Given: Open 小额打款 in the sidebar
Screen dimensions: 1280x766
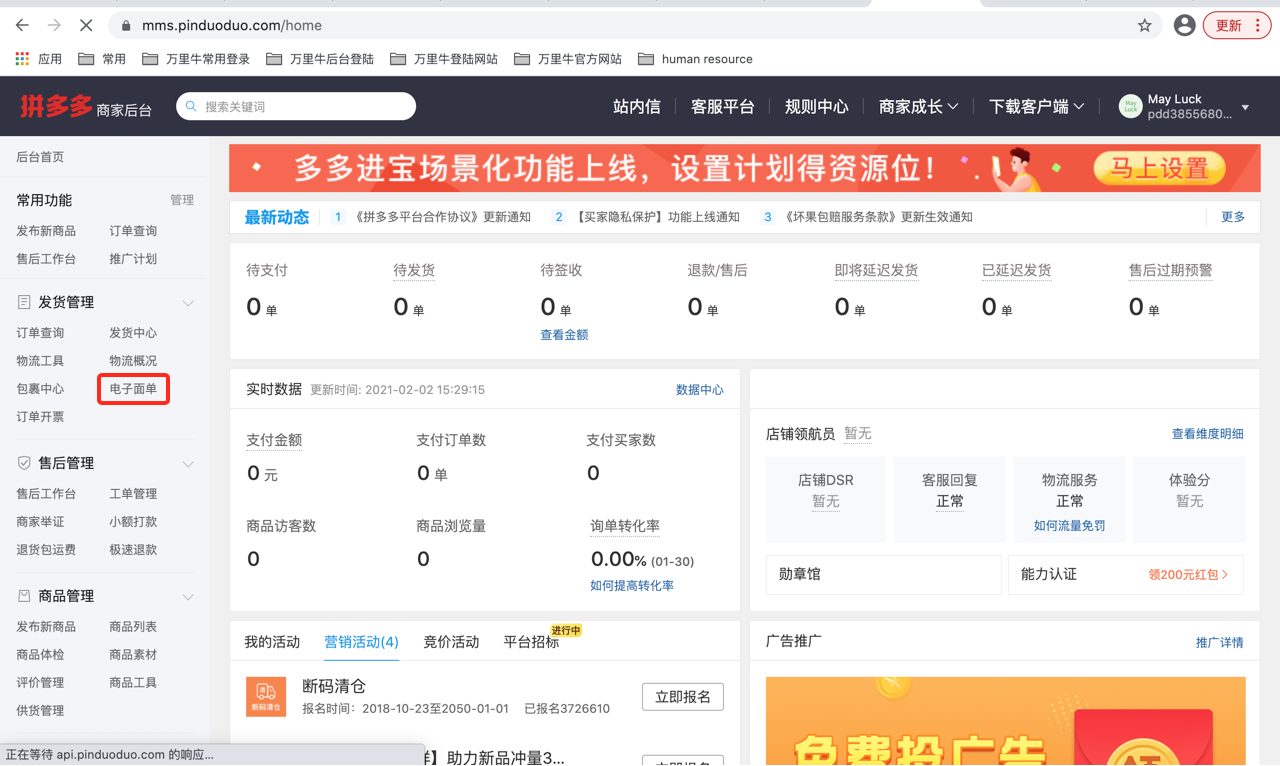Looking at the screenshot, I should [133, 522].
